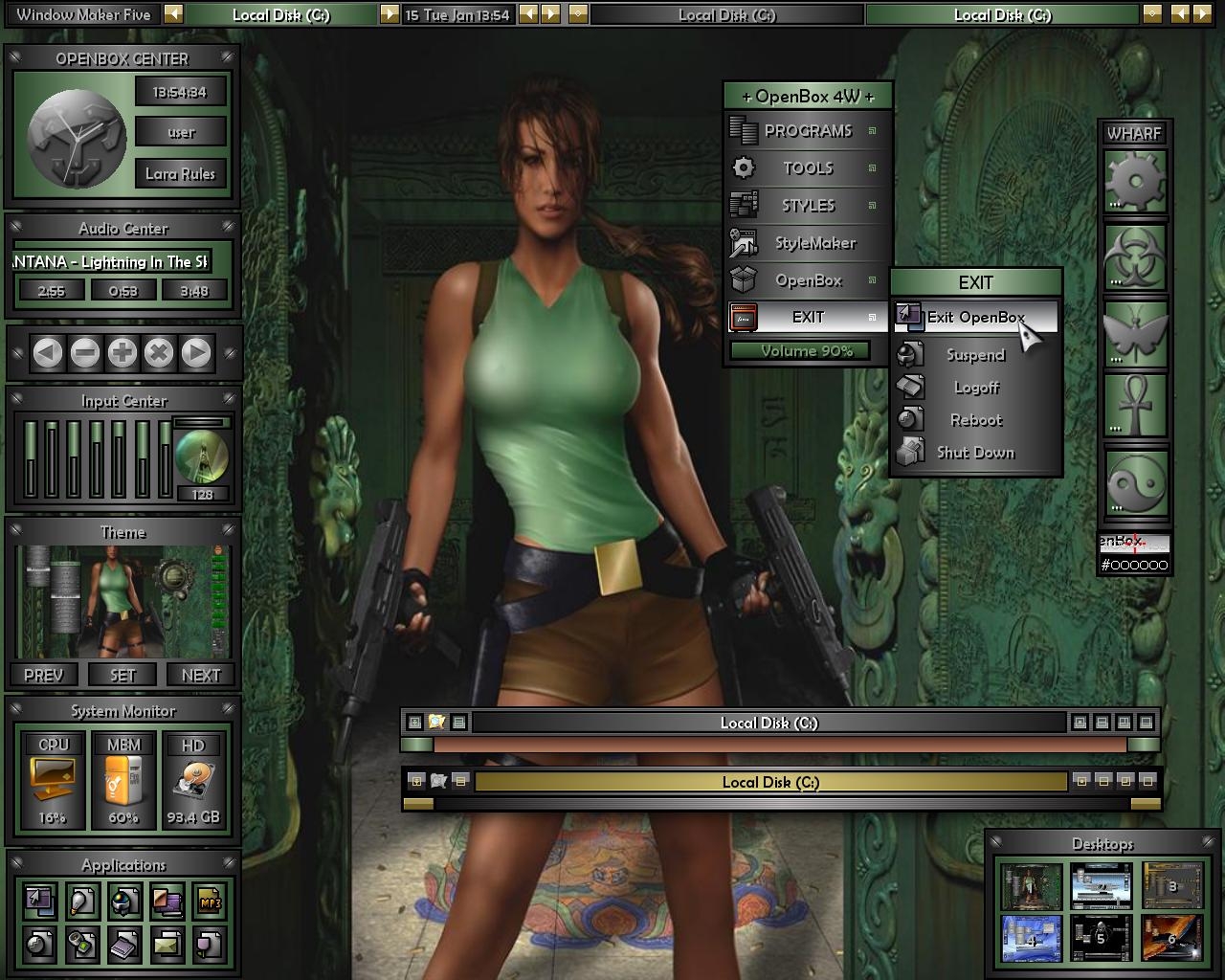Click the 128 value under the dial
Screen dimensions: 1225x980
click(x=202, y=494)
